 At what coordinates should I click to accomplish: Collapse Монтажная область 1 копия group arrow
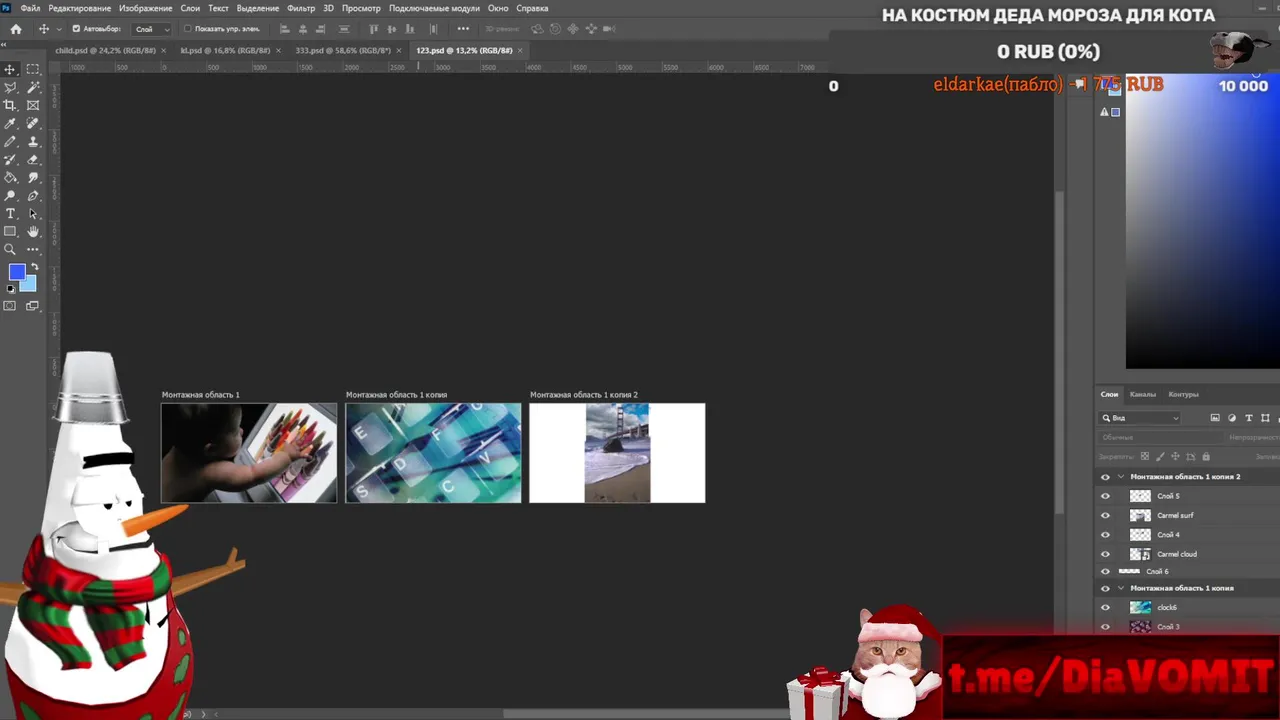pyautogui.click(x=1121, y=588)
